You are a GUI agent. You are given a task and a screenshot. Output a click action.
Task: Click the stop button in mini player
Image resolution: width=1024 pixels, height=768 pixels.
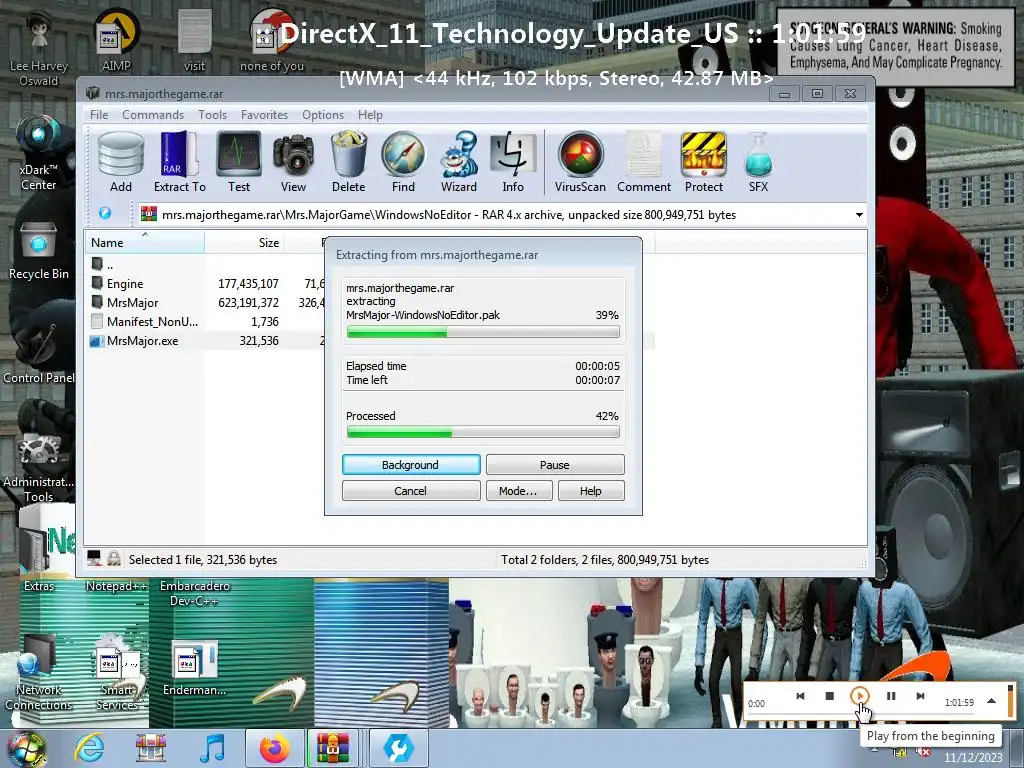pyautogui.click(x=829, y=696)
